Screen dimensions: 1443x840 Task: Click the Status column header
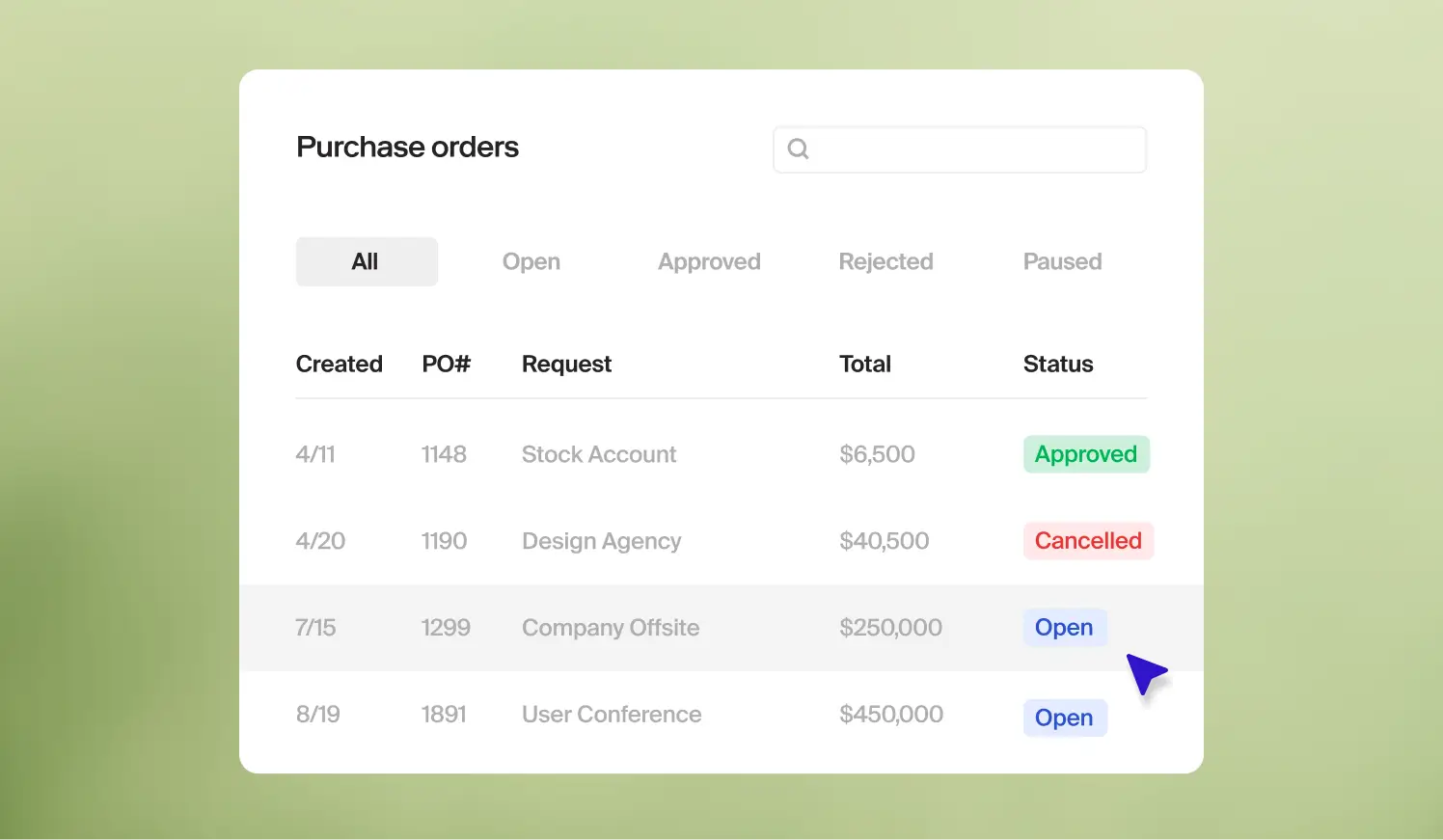tap(1058, 364)
